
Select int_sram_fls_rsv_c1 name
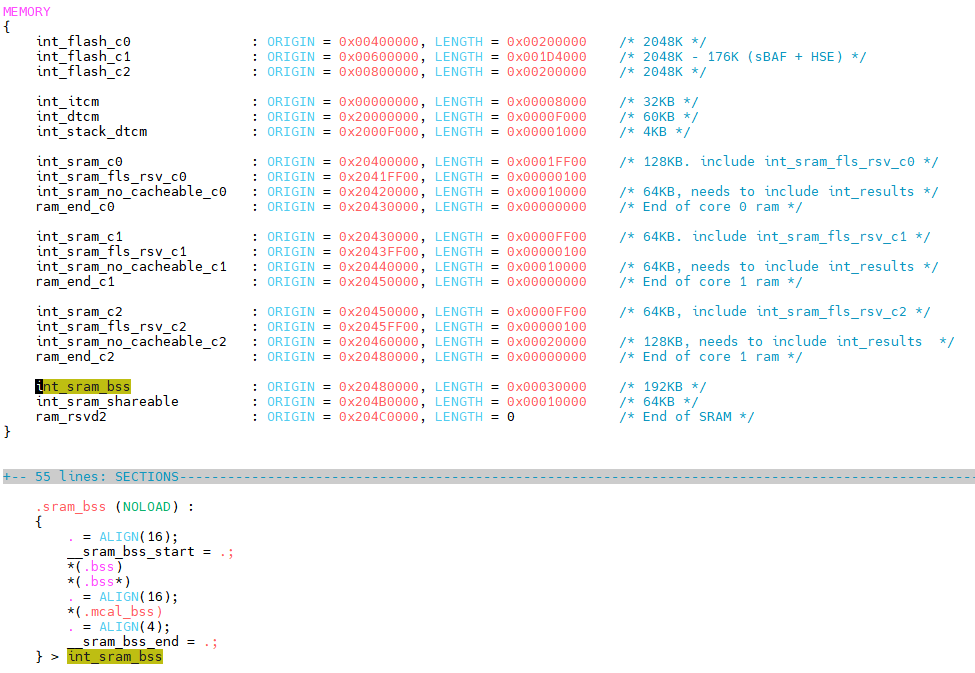pos(111,251)
